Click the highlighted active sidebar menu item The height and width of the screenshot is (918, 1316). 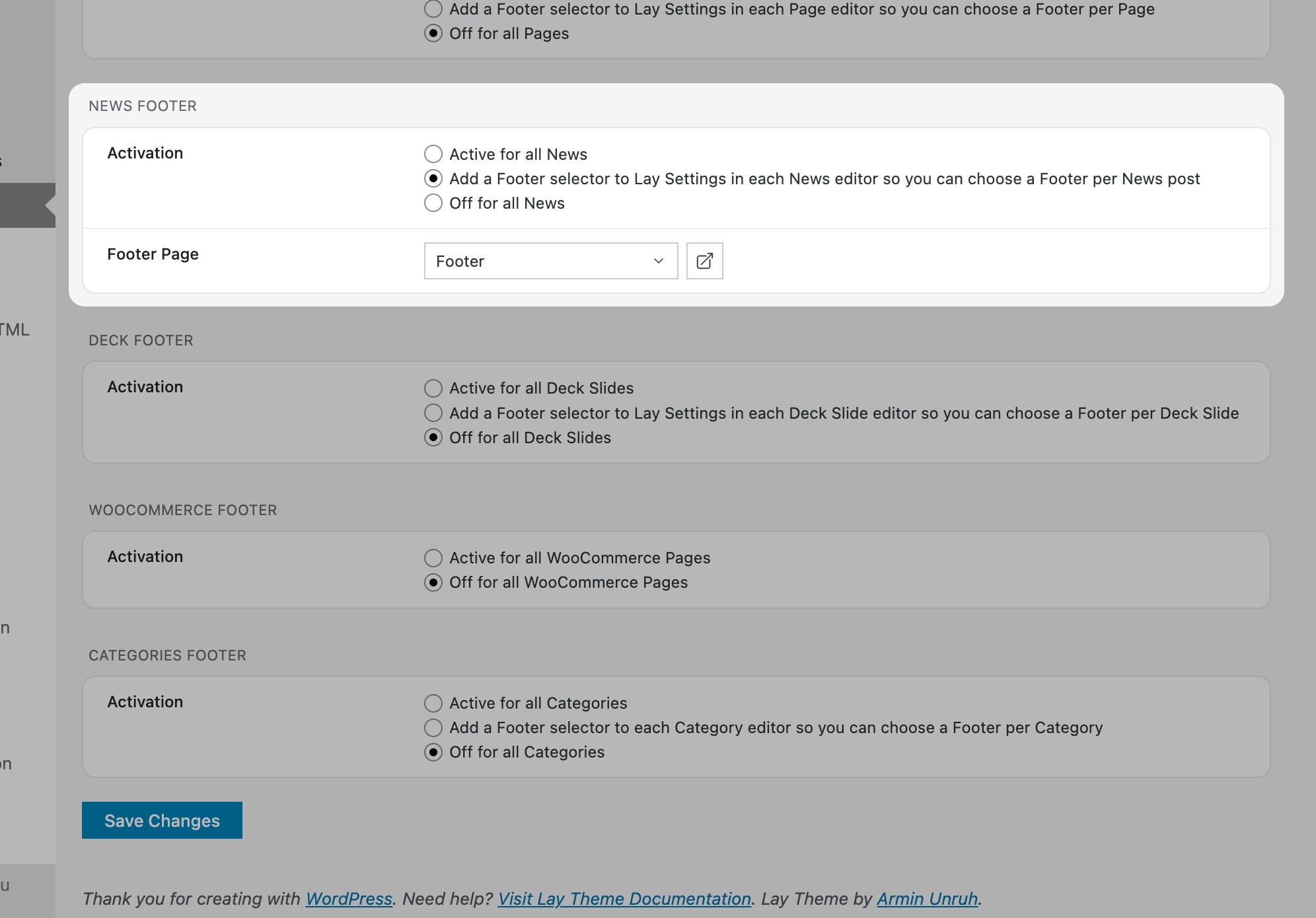tap(28, 205)
